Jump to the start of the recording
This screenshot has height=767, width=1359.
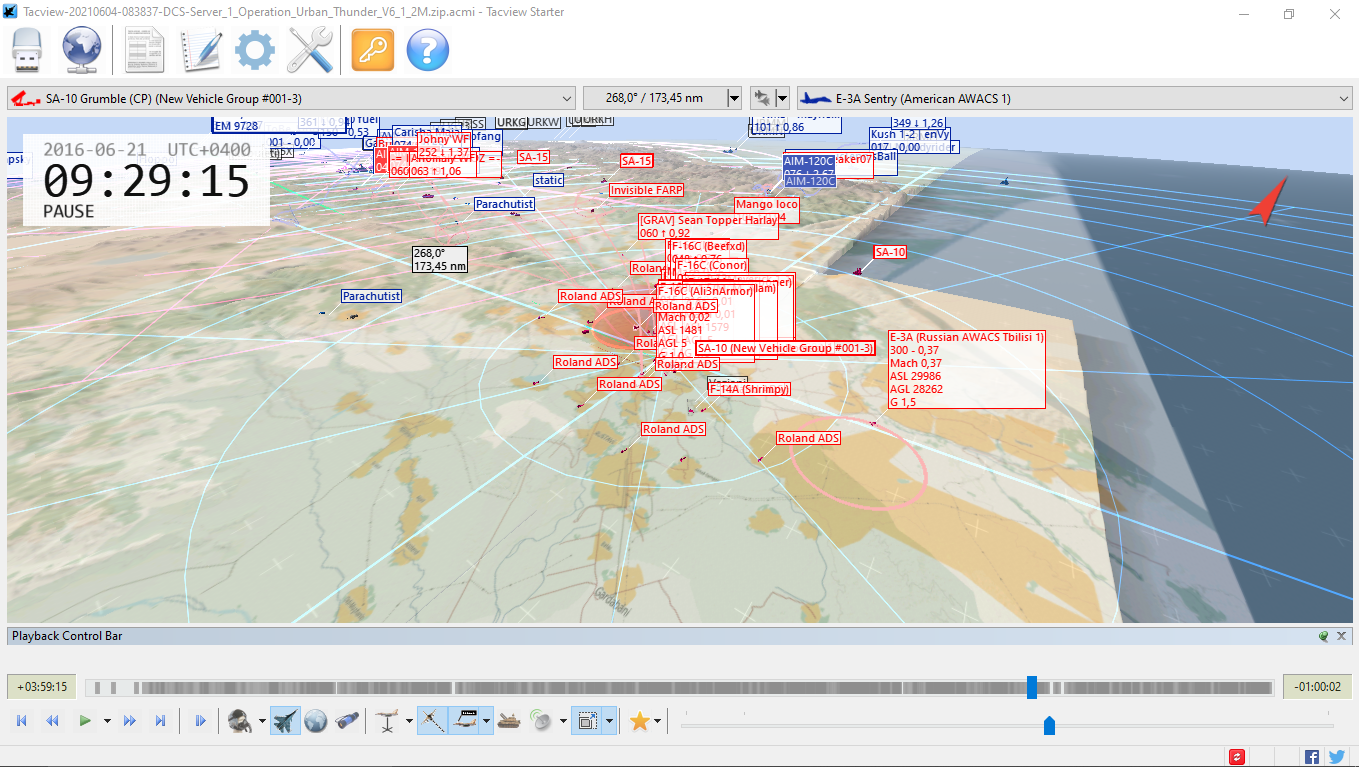pos(22,721)
